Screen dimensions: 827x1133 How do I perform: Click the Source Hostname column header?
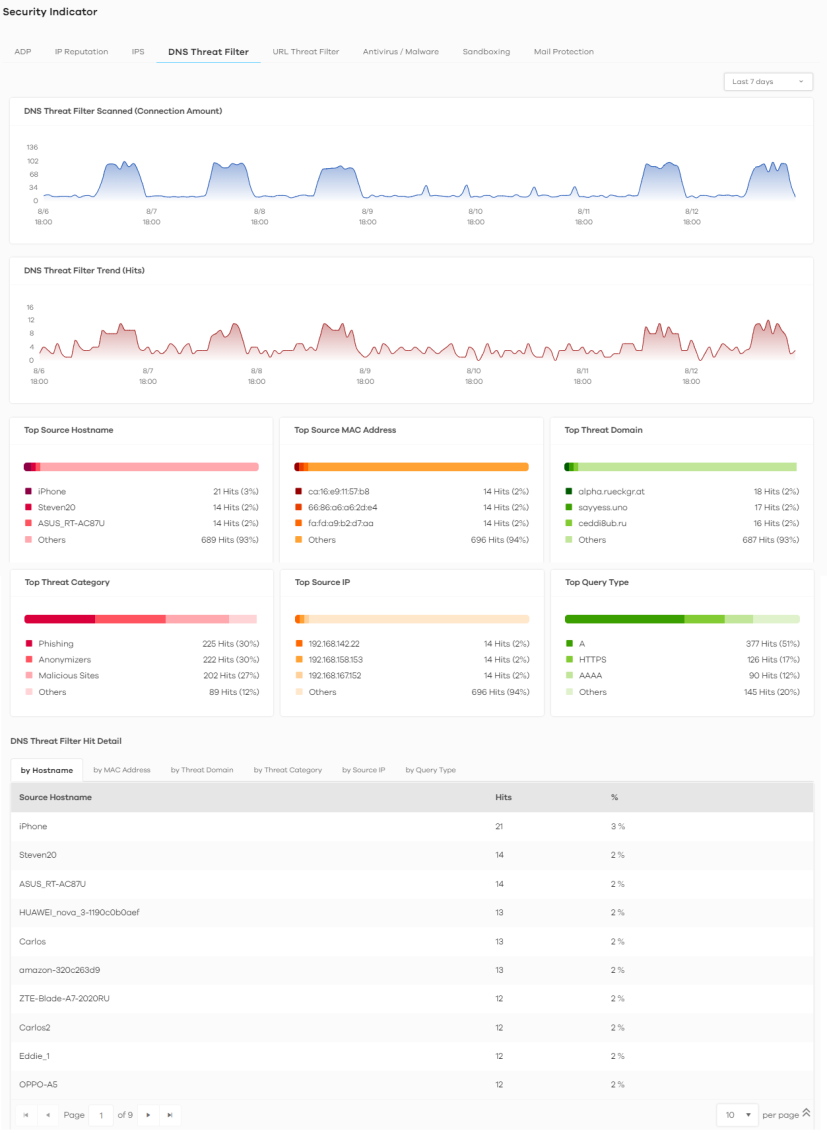click(55, 797)
